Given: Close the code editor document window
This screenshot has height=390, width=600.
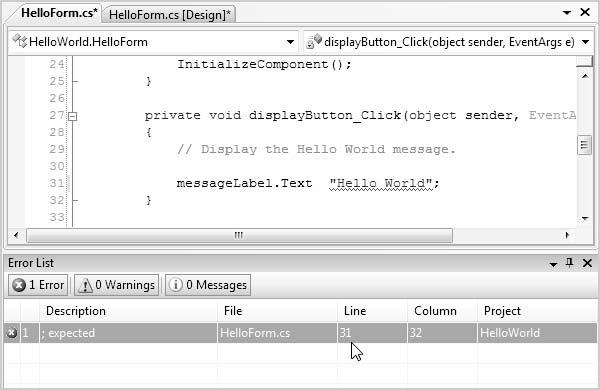Looking at the screenshot, I should point(585,12).
